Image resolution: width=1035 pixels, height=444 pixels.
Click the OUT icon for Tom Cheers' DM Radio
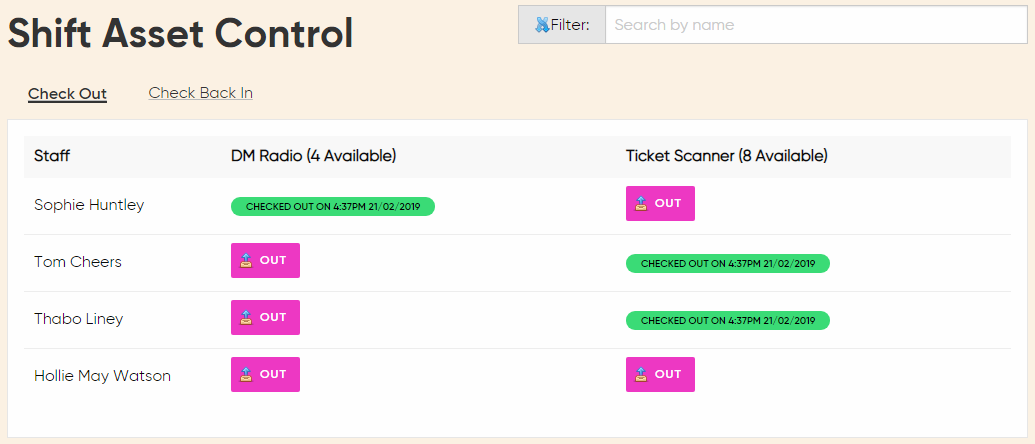(245, 261)
